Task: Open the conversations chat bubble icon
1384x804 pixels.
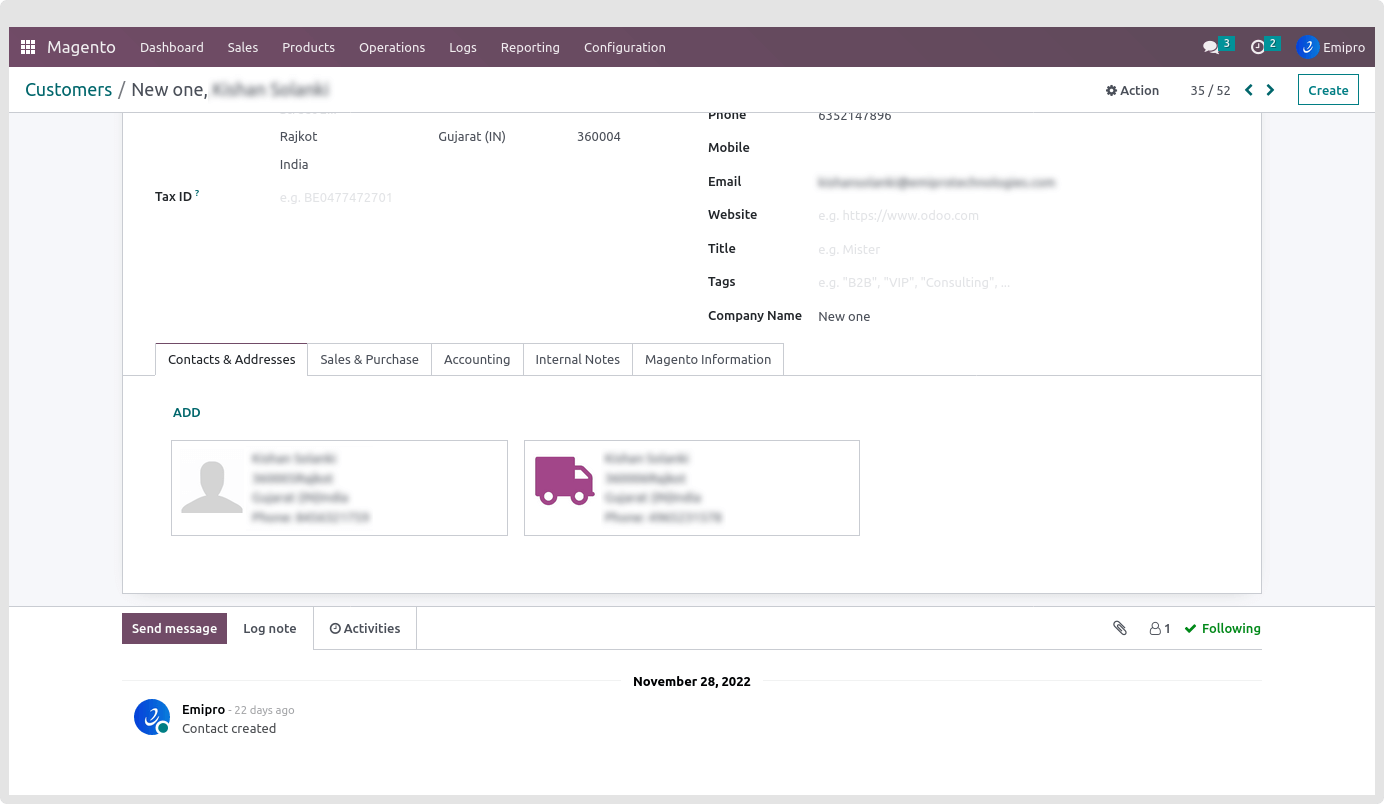Action: coord(1211,47)
